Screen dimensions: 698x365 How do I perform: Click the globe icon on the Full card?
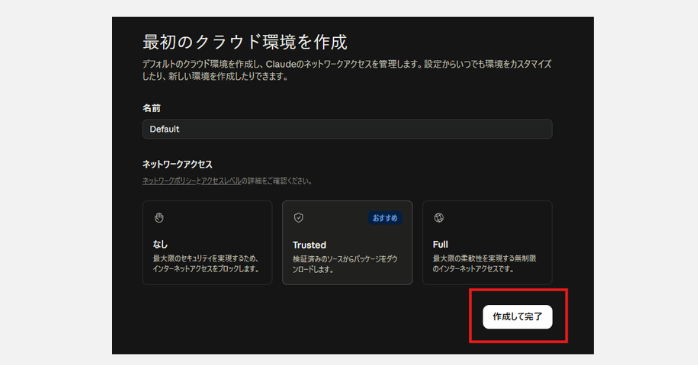pos(439,218)
